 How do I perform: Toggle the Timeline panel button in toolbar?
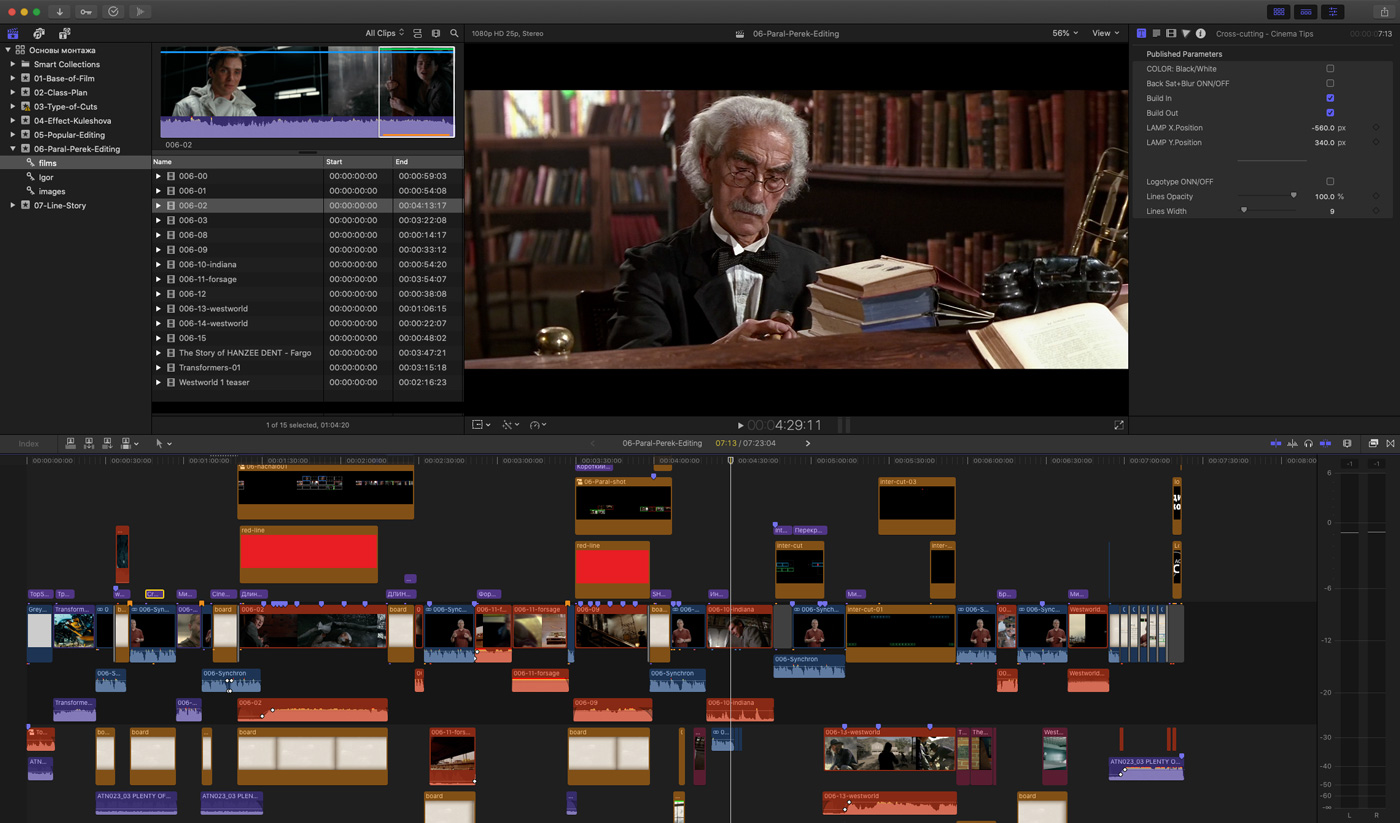pyautogui.click(x=1306, y=12)
